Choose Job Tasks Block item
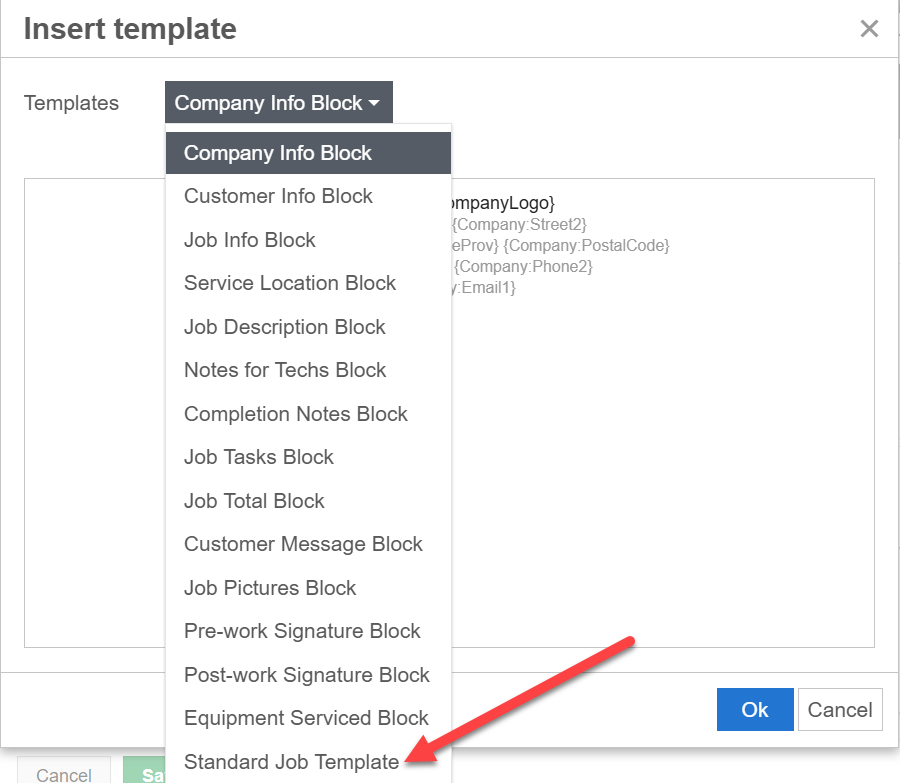 tap(259, 457)
